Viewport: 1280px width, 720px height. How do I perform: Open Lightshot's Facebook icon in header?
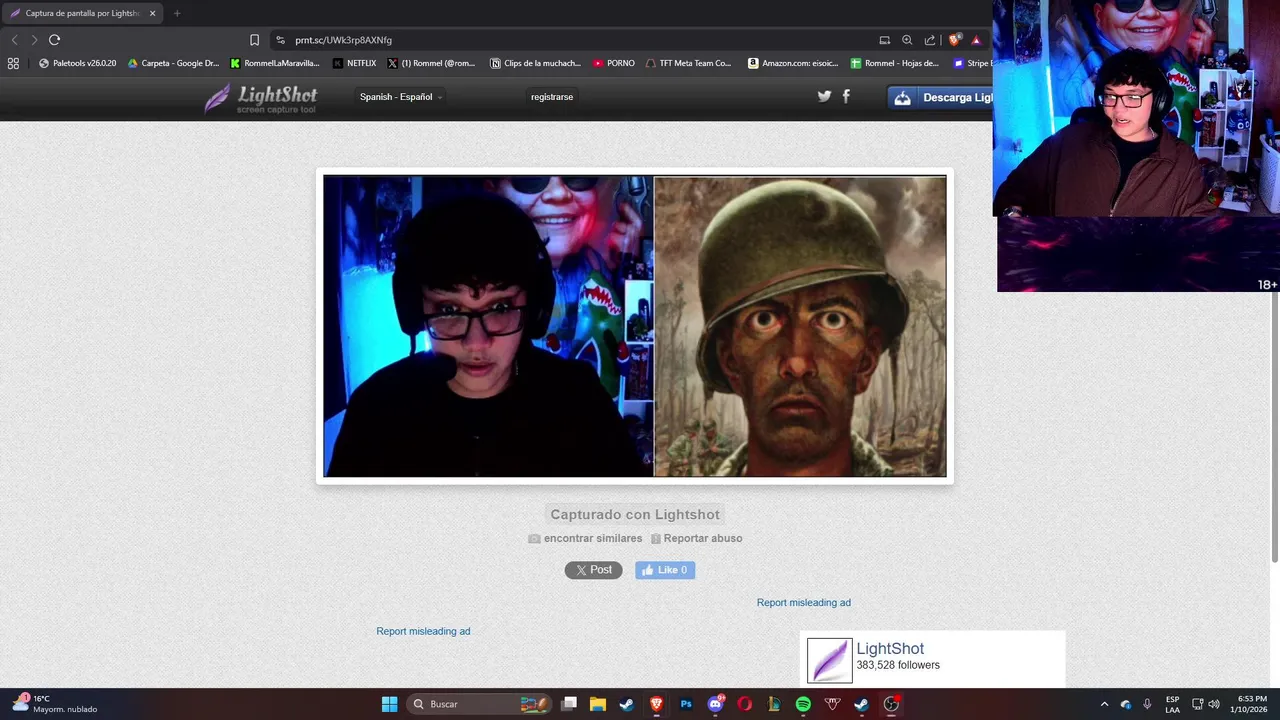tap(846, 96)
